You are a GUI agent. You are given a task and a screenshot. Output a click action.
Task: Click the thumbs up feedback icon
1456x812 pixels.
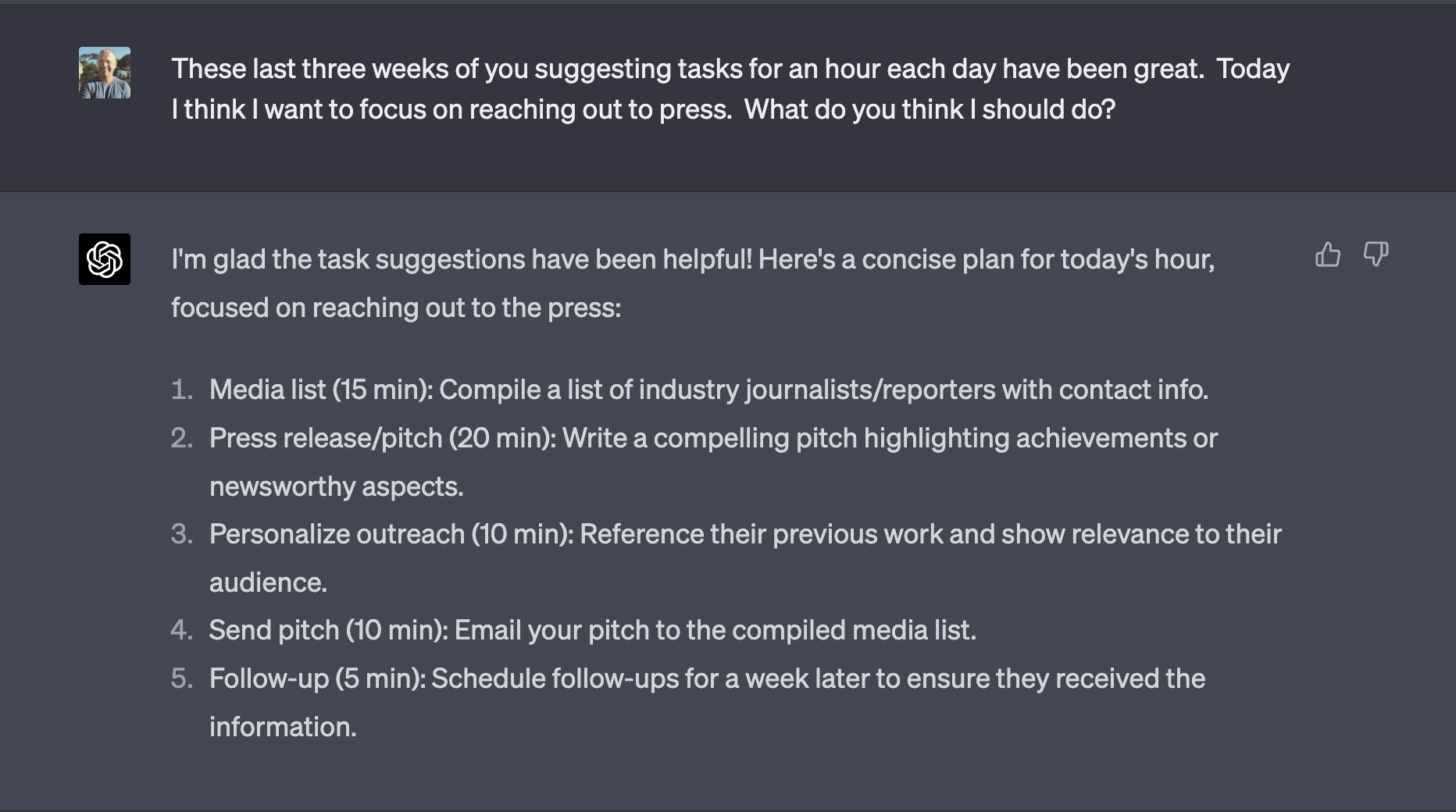[x=1327, y=255]
